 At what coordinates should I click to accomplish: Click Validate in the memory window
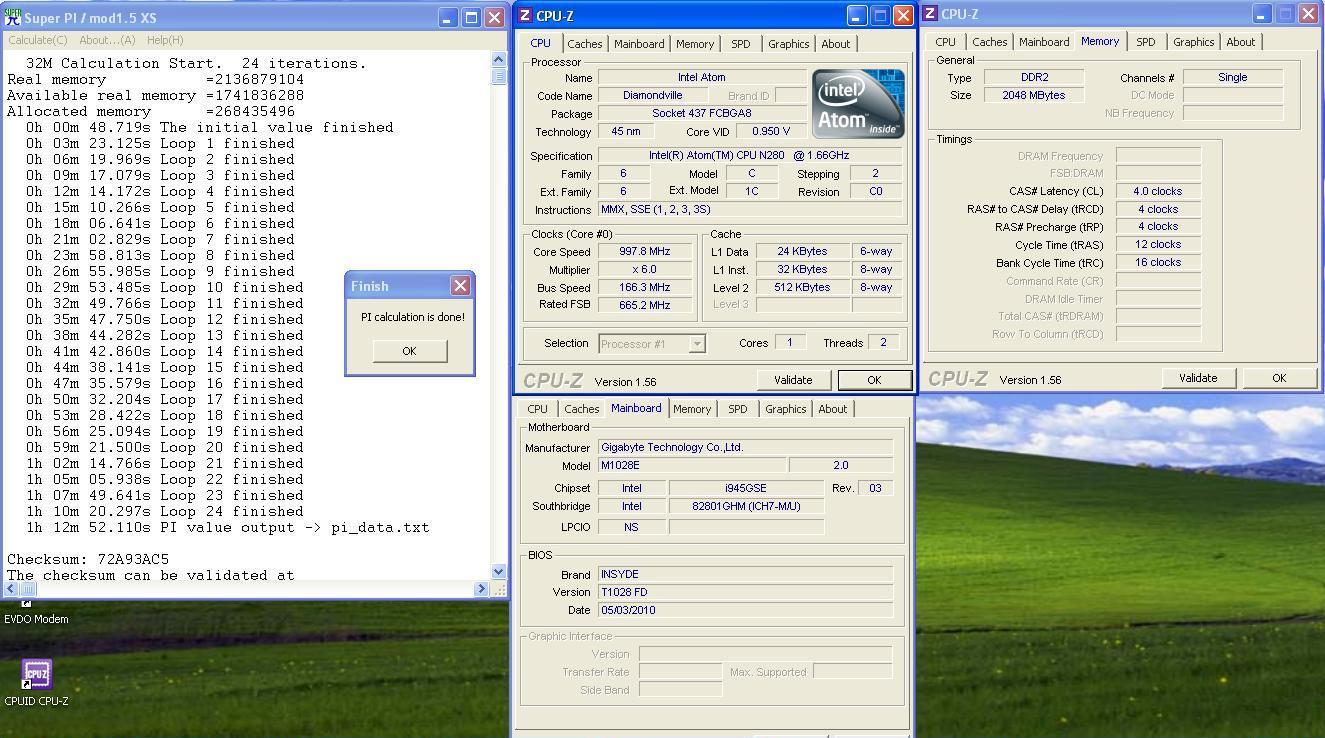pyautogui.click(x=1198, y=378)
